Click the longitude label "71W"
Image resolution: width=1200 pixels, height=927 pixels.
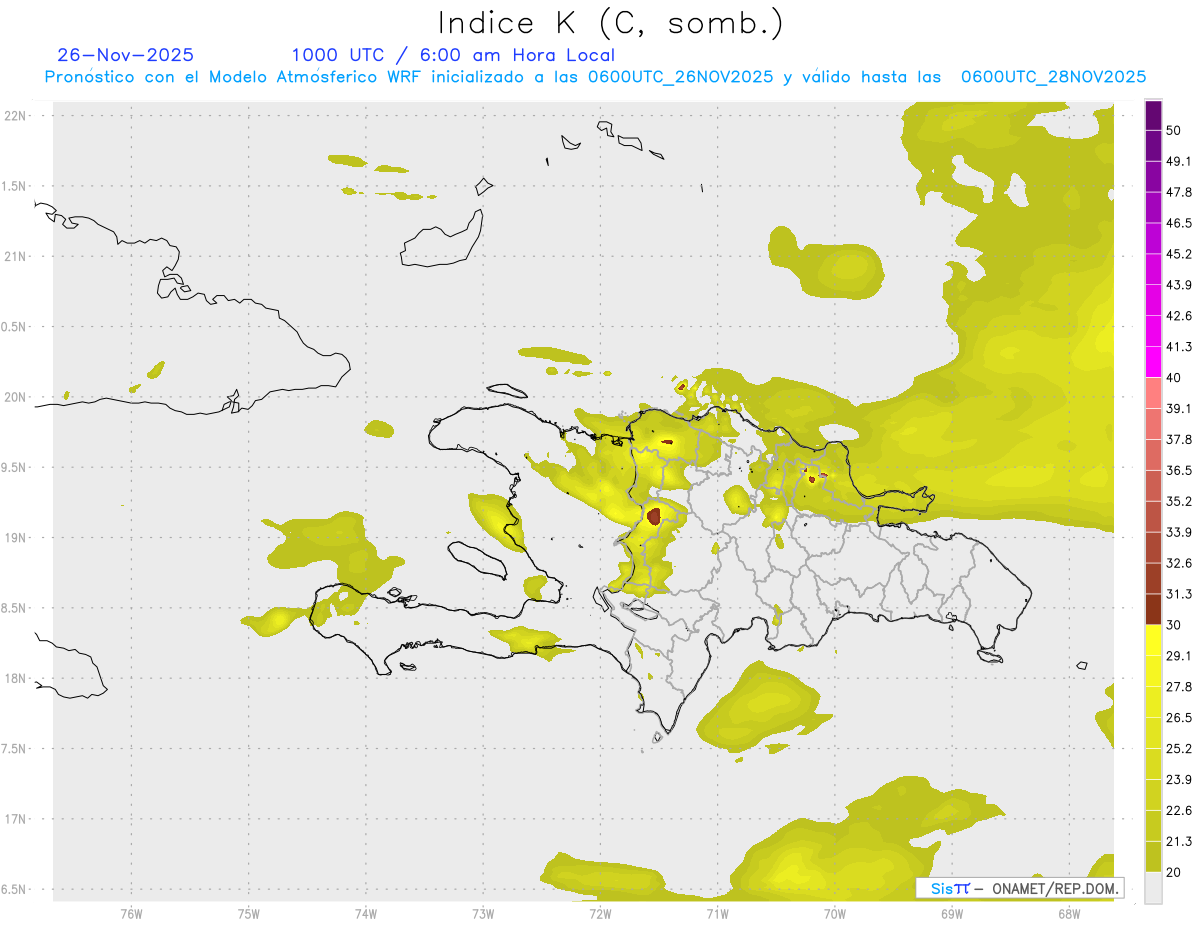click(x=717, y=914)
